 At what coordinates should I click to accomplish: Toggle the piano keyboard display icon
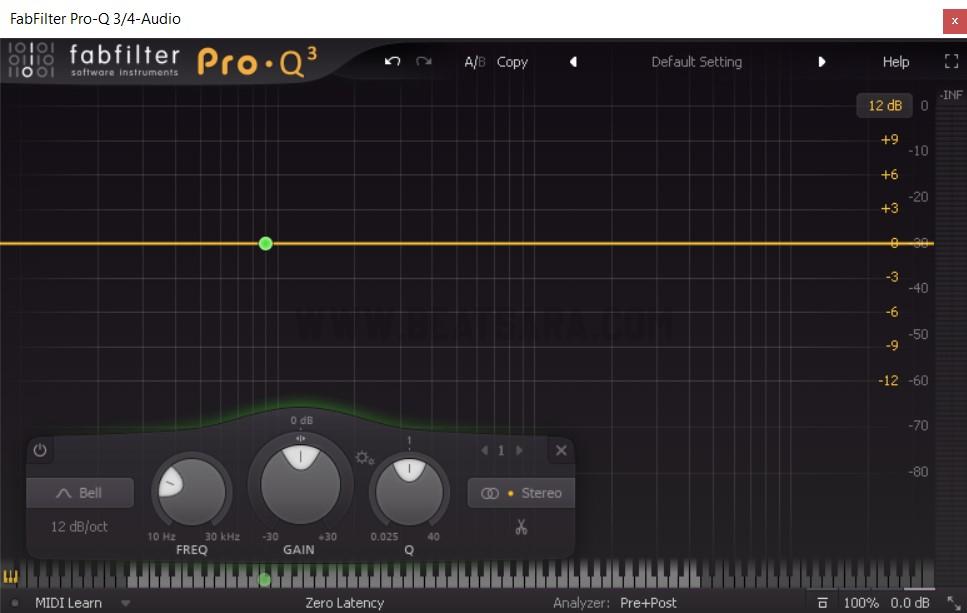12,578
